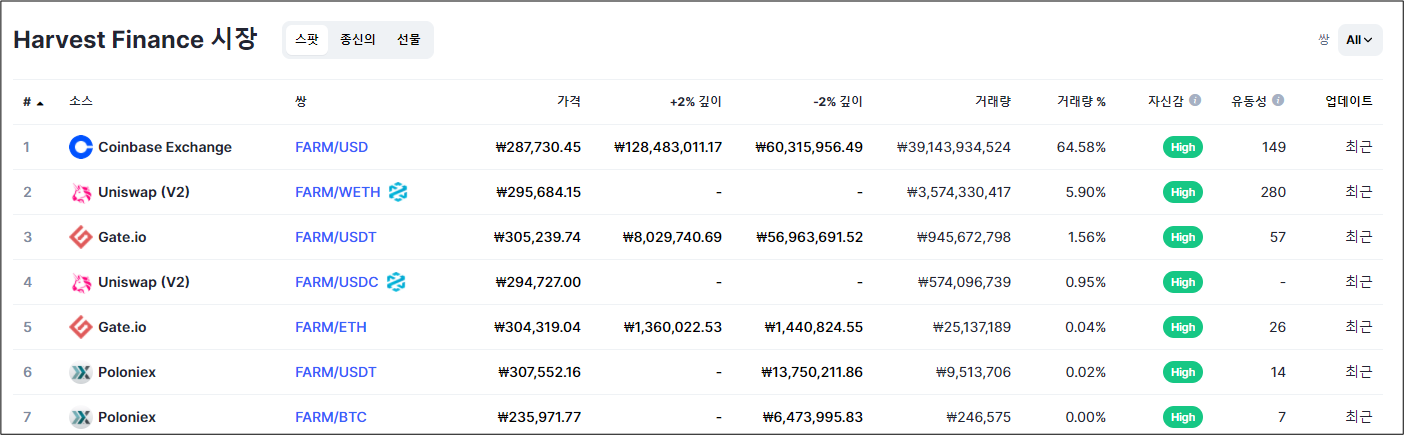This screenshot has width=1404, height=435.
Task: Click the info icon next to 자신감
Action: (1195, 101)
